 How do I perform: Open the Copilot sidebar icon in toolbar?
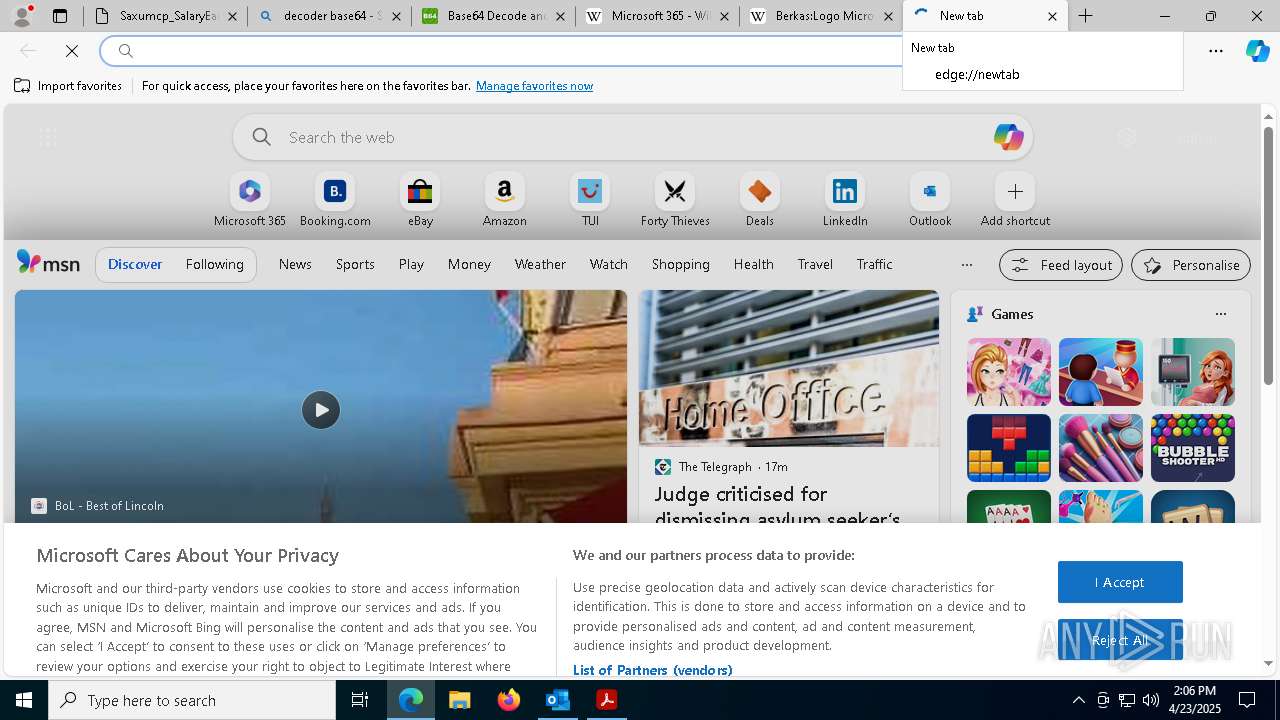click(x=1257, y=51)
